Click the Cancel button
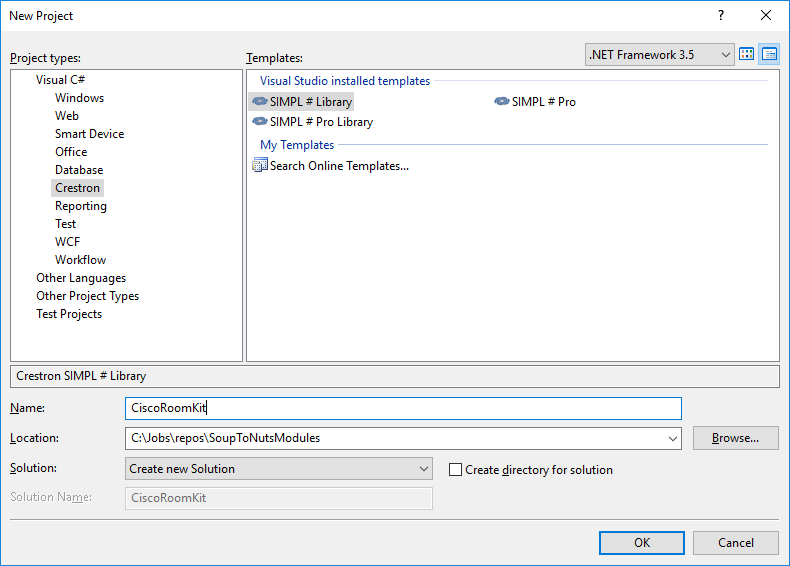 (736, 543)
